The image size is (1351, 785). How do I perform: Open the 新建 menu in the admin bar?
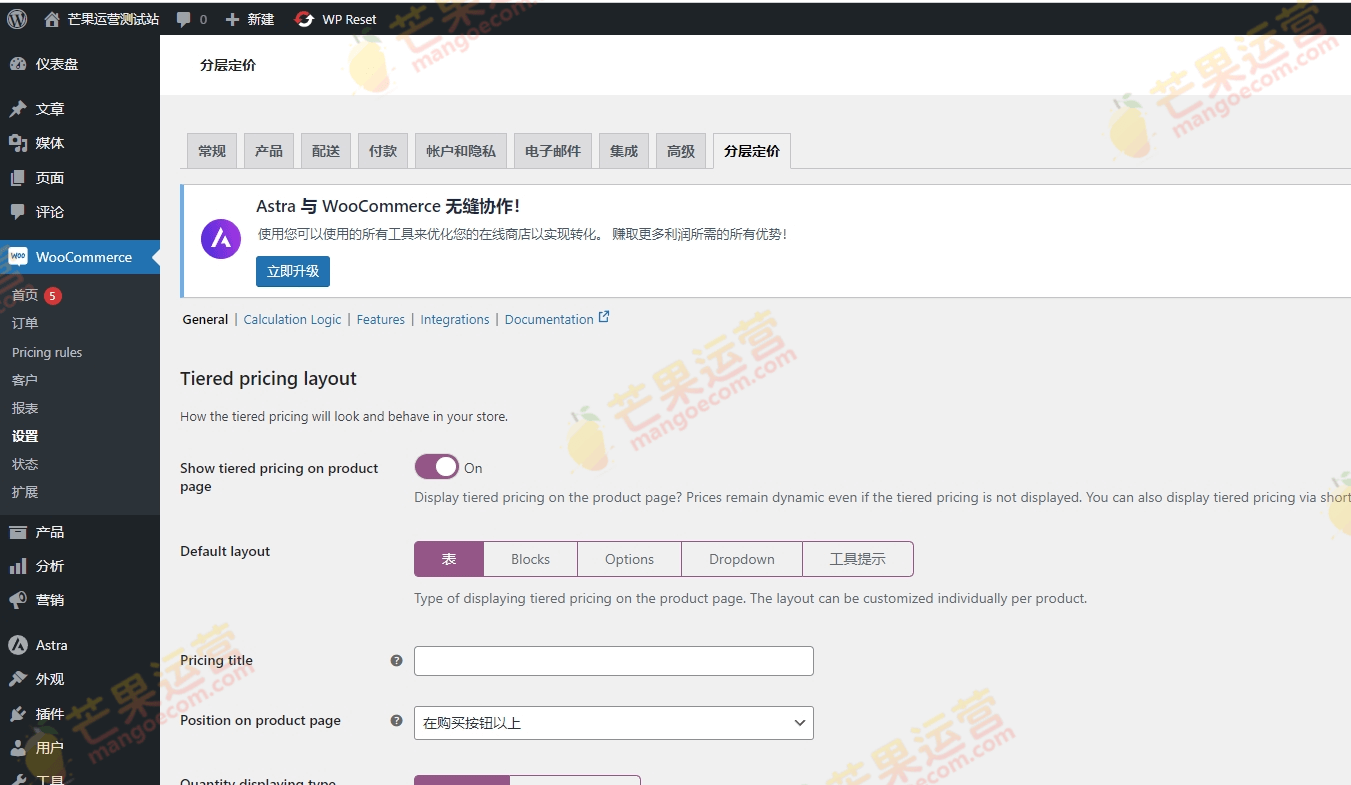click(x=249, y=18)
